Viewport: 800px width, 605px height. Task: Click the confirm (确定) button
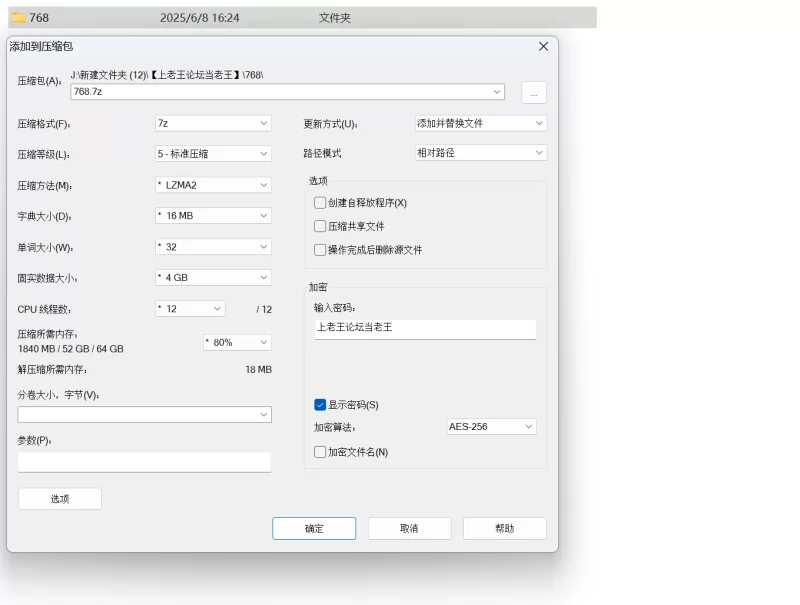tap(314, 528)
